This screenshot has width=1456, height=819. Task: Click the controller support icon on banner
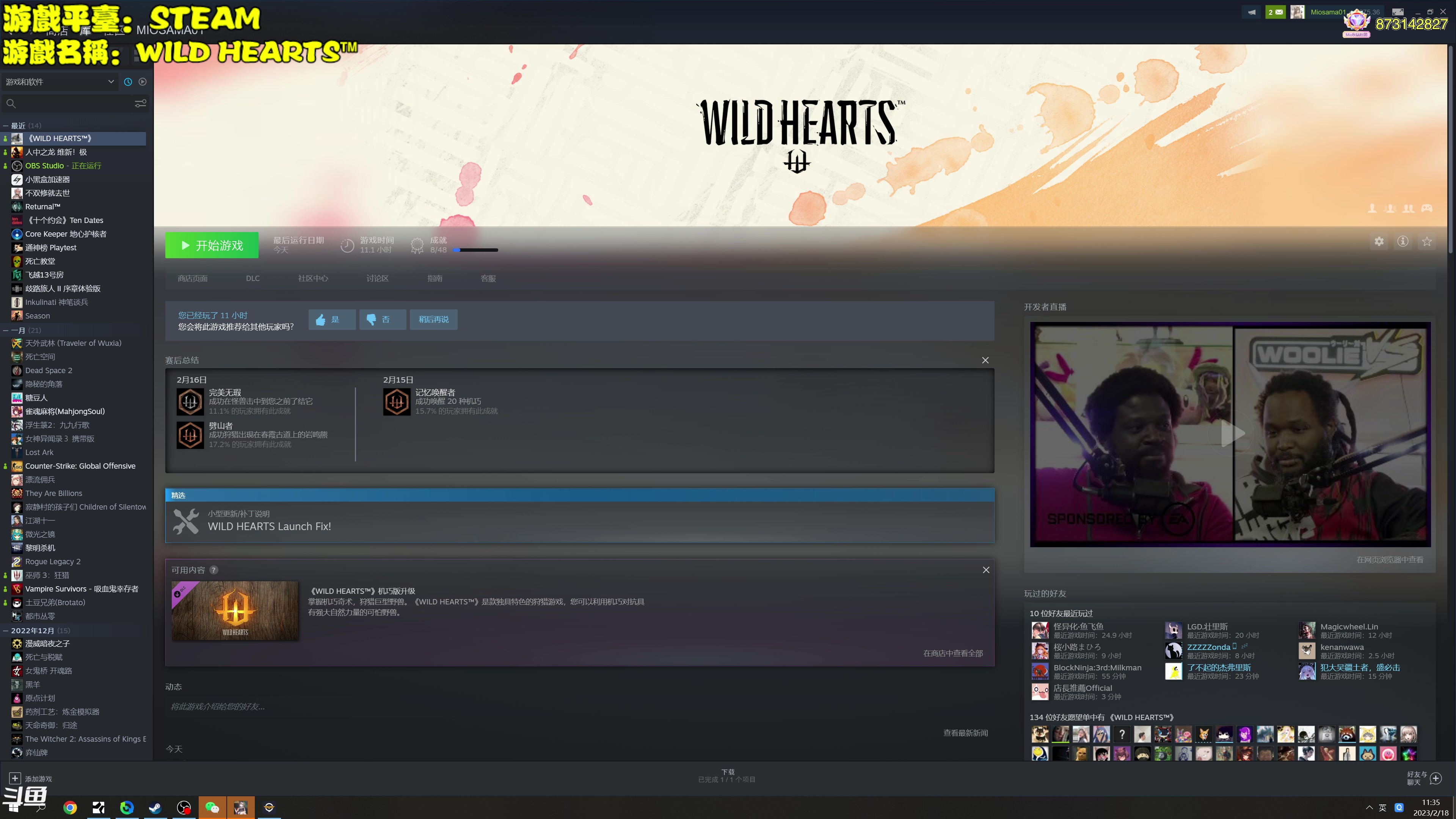coord(1427,208)
